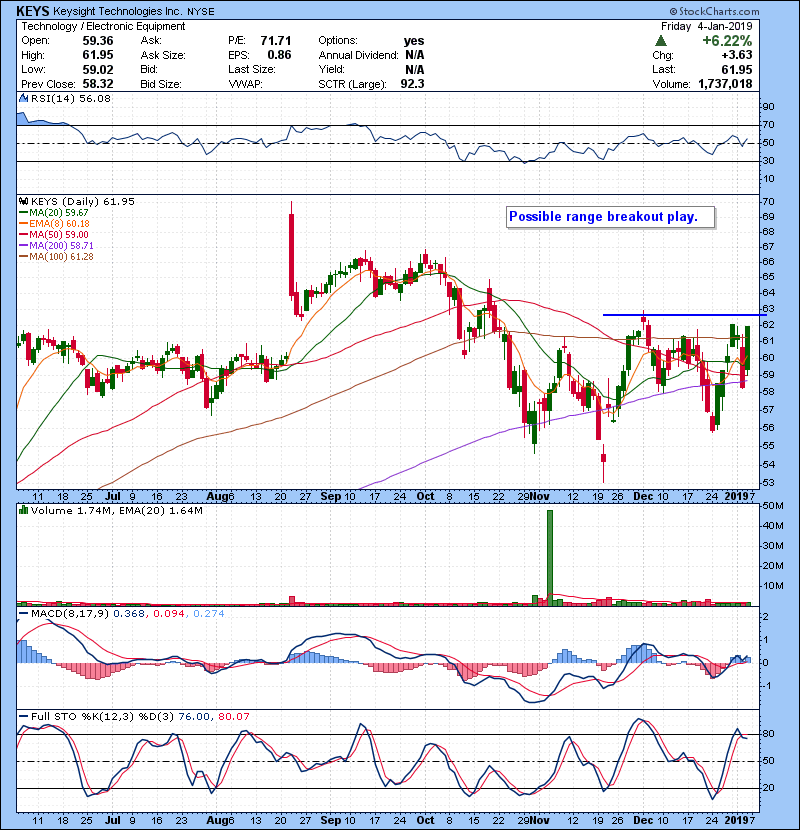Click the tall green November volume spike bar

tap(550, 557)
